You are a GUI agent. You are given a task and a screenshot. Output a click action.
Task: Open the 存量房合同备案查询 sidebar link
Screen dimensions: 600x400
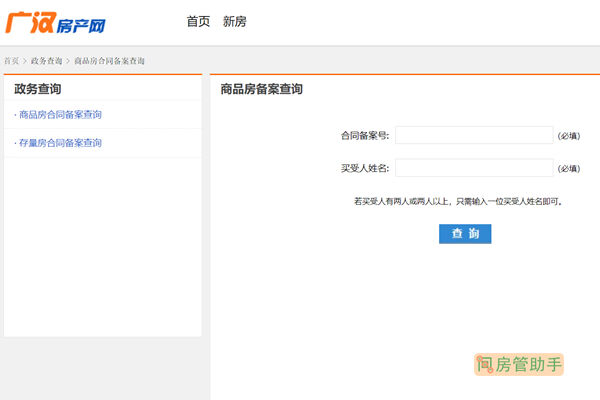pos(60,143)
